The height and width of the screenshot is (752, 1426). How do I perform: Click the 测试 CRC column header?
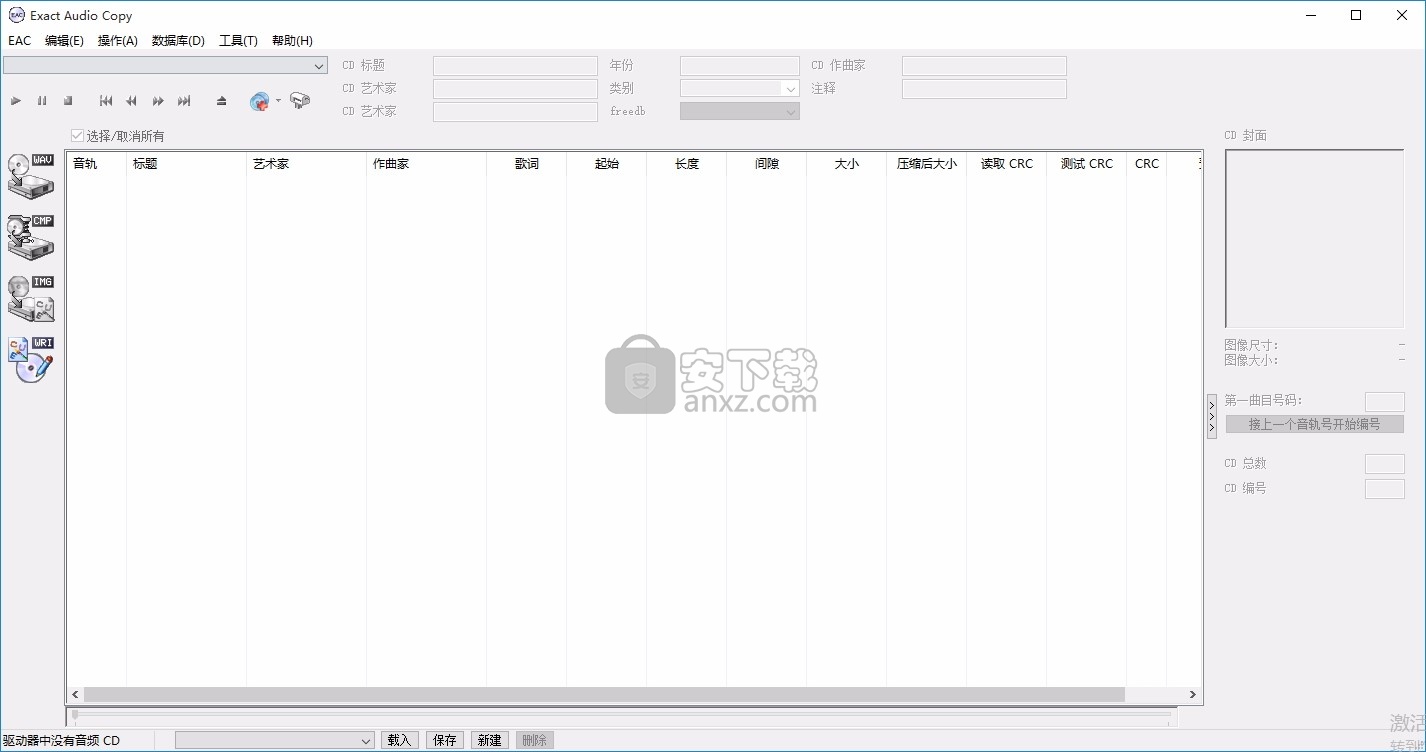pos(1087,164)
